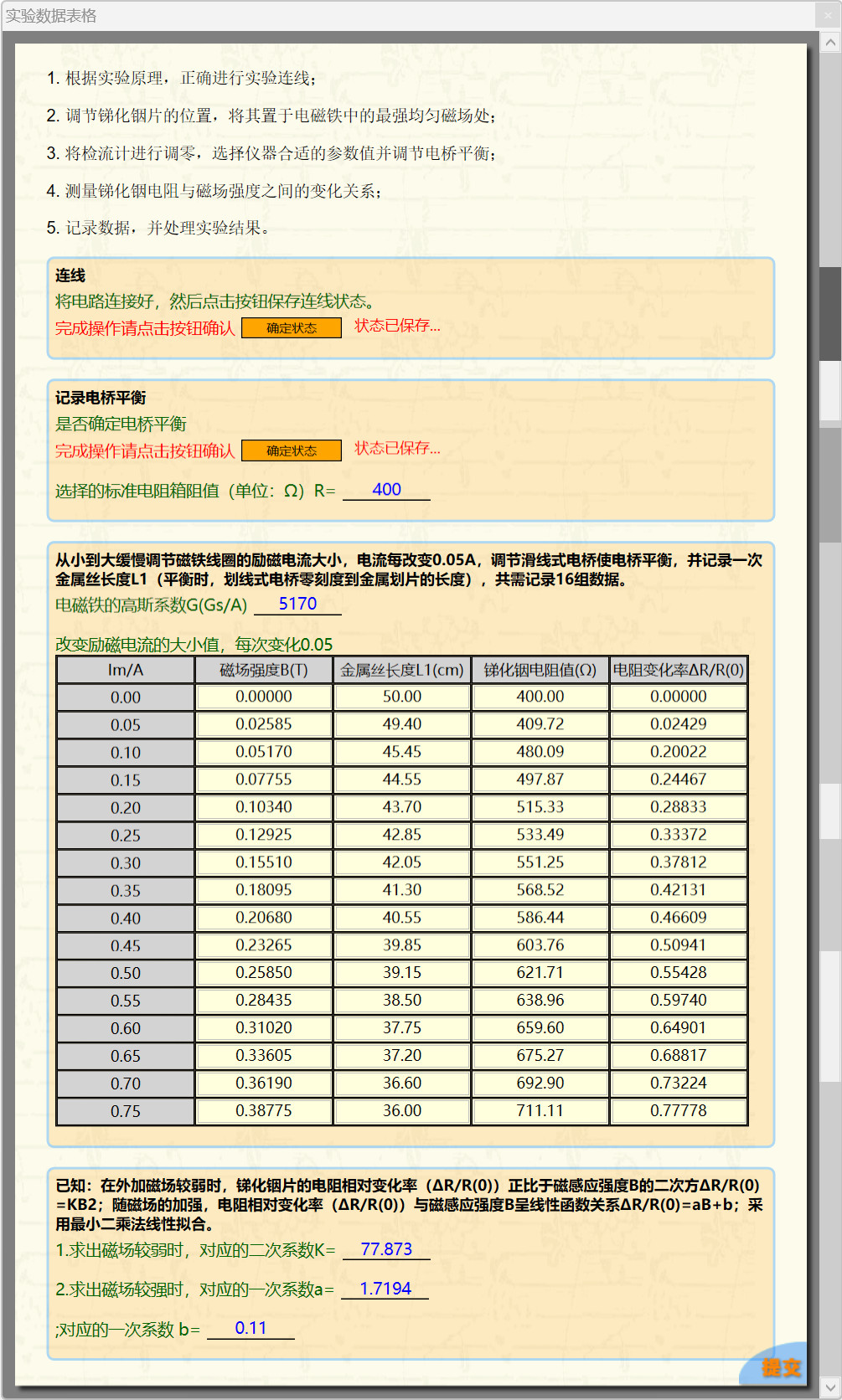Screen dimensions: 842x1400
Task: Click the quadratic coefficient K field
Action: (386, 1249)
